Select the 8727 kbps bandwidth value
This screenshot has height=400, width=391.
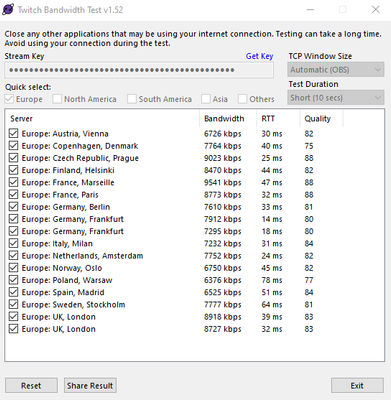[x=223, y=329]
